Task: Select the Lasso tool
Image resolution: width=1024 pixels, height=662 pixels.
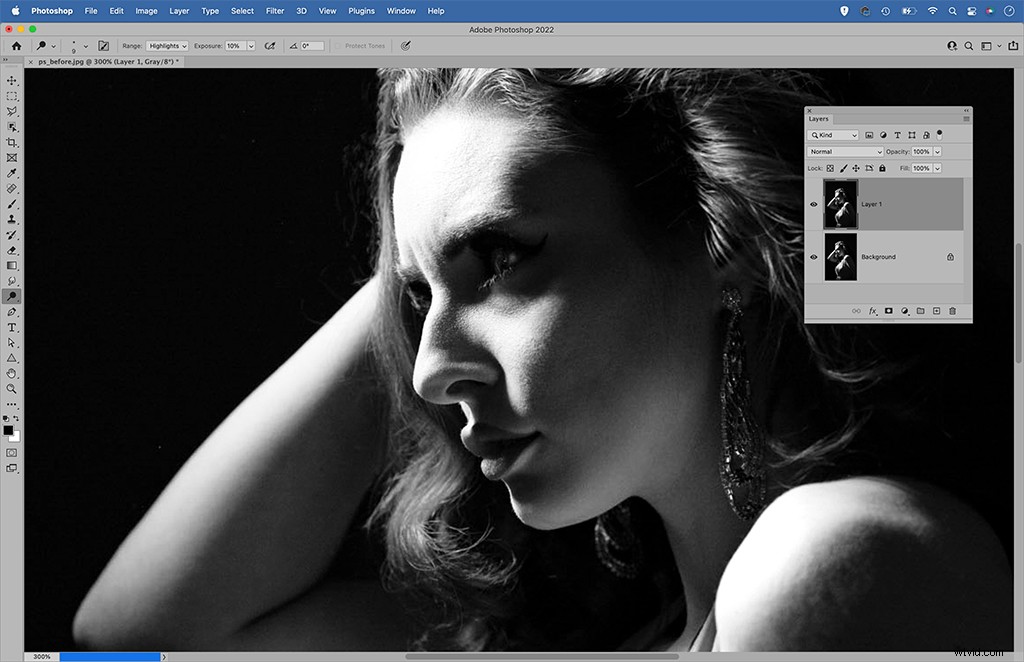Action: [12, 112]
